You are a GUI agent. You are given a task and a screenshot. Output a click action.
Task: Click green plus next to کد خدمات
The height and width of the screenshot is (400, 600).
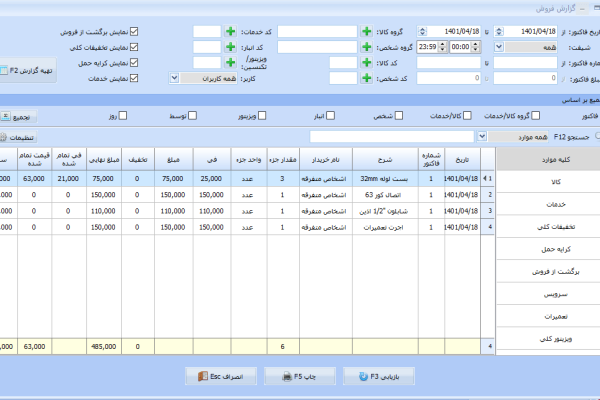tap(230, 31)
